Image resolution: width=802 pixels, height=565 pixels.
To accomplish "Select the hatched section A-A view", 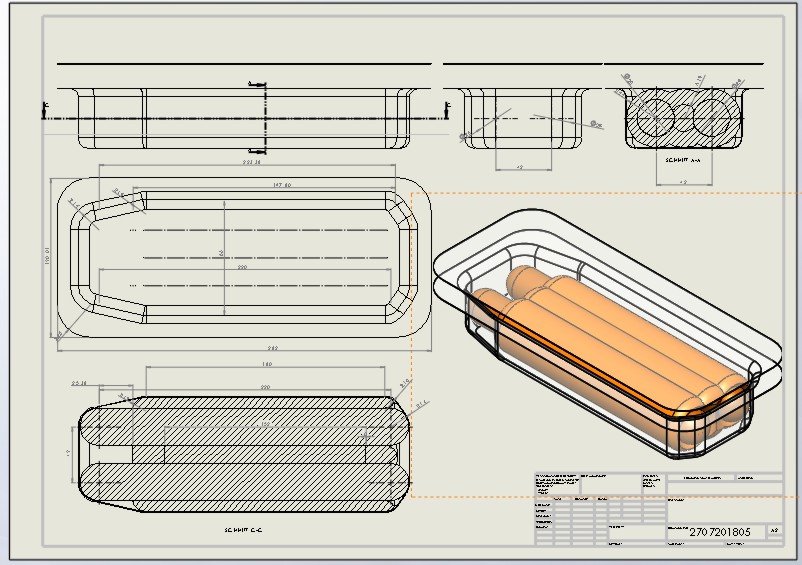I will tap(684, 119).
